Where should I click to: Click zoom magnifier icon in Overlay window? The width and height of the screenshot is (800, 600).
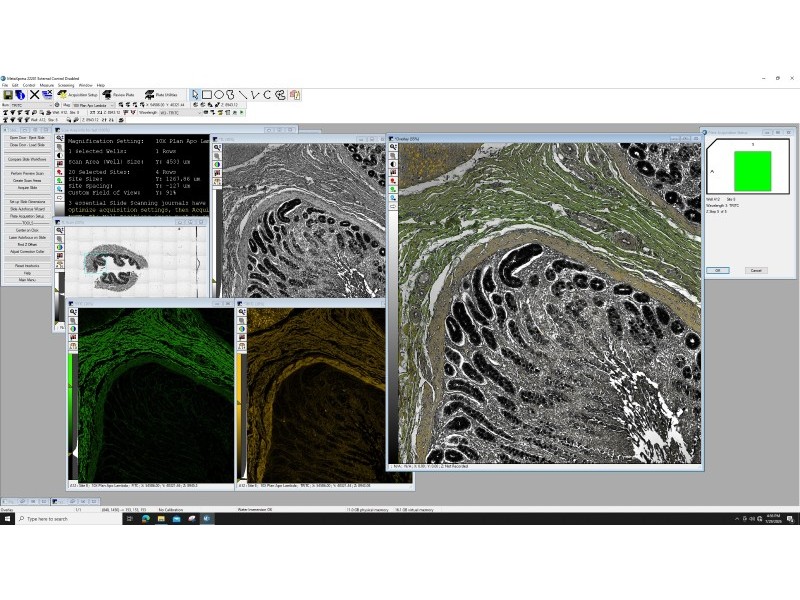[x=393, y=147]
